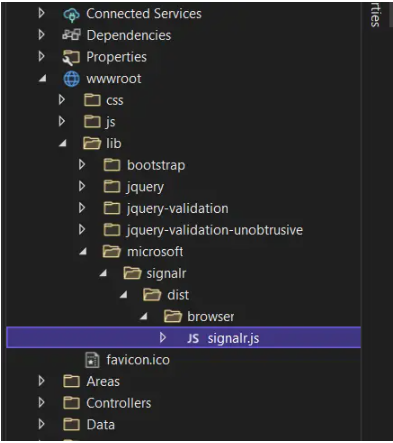Expand the bootstrap folder arrow
This screenshot has height=443, width=393.
click(82, 165)
